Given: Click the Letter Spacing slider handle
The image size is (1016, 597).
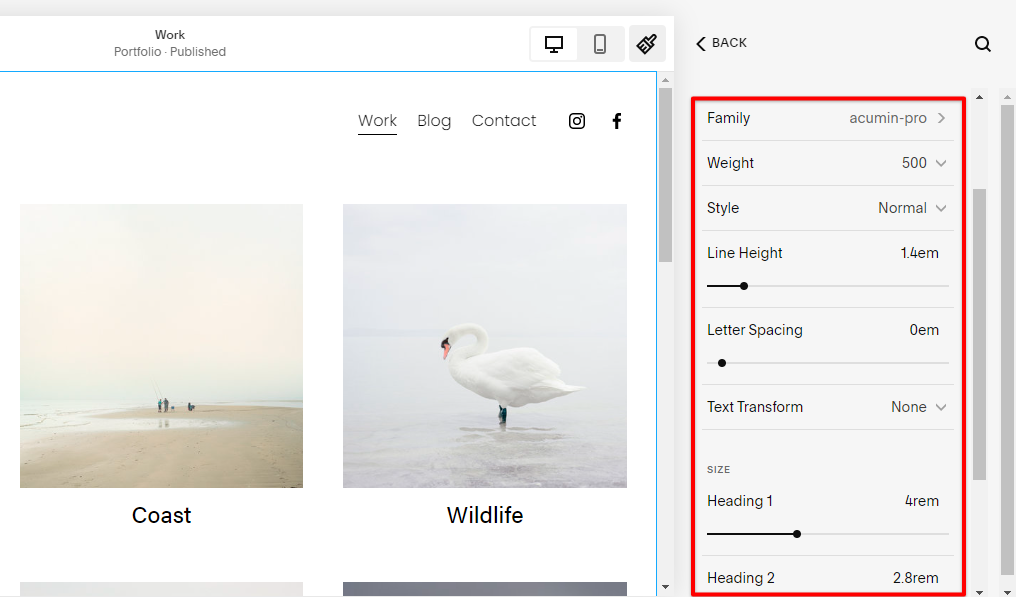Looking at the screenshot, I should (722, 363).
